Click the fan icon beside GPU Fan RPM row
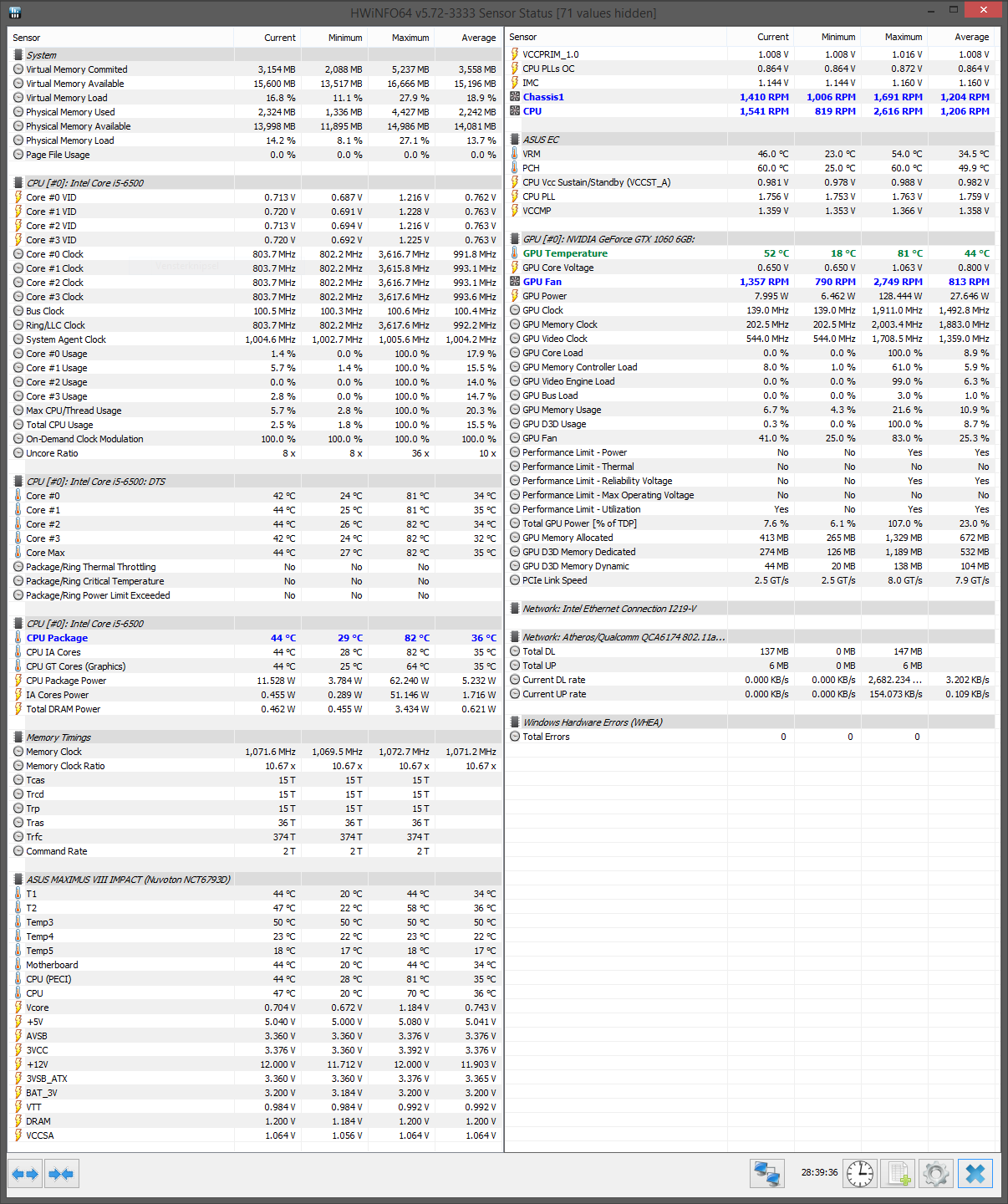This screenshot has height=1204, width=1008. pos(515,282)
